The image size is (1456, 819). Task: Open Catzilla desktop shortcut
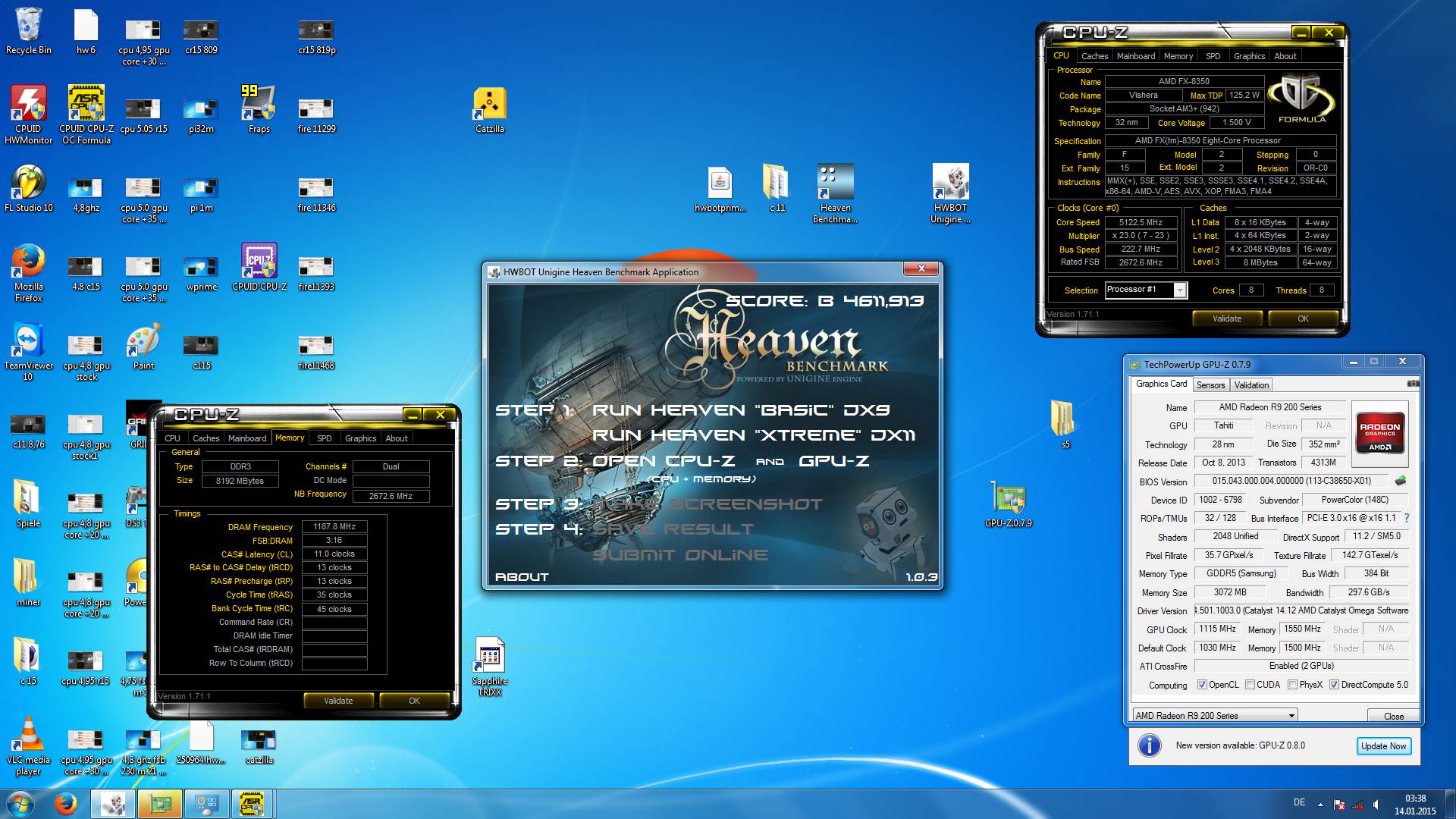tap(489, 108)
